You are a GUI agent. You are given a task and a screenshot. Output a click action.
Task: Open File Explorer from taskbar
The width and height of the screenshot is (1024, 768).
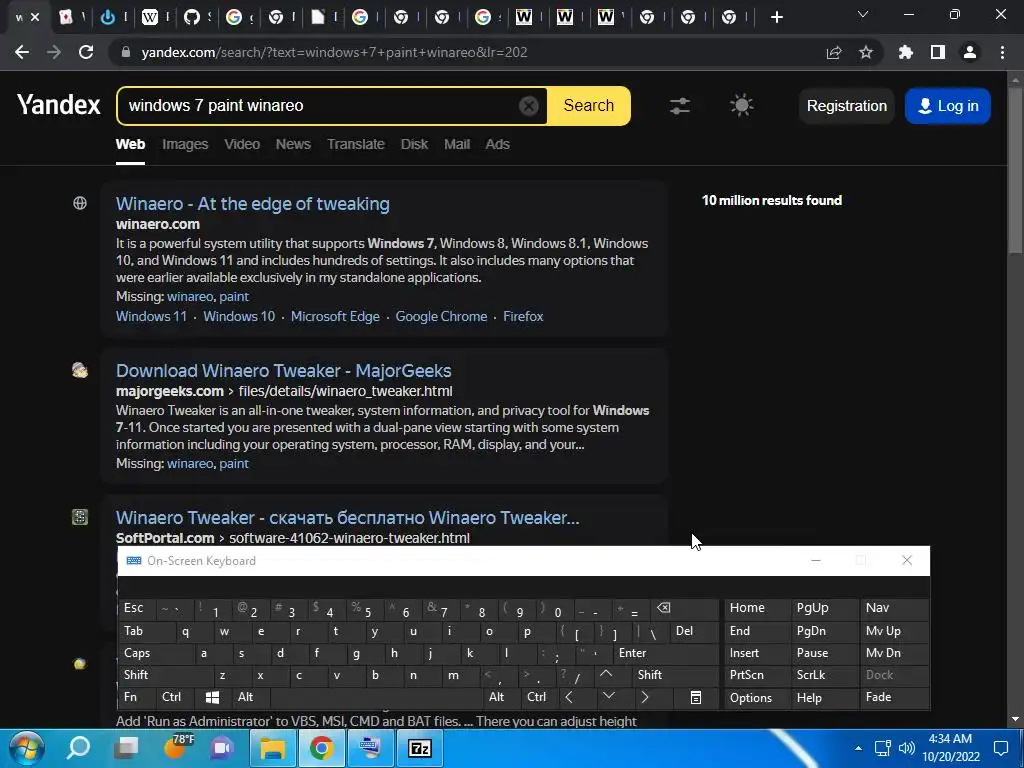pyautogui.click(x=272, y=748)
